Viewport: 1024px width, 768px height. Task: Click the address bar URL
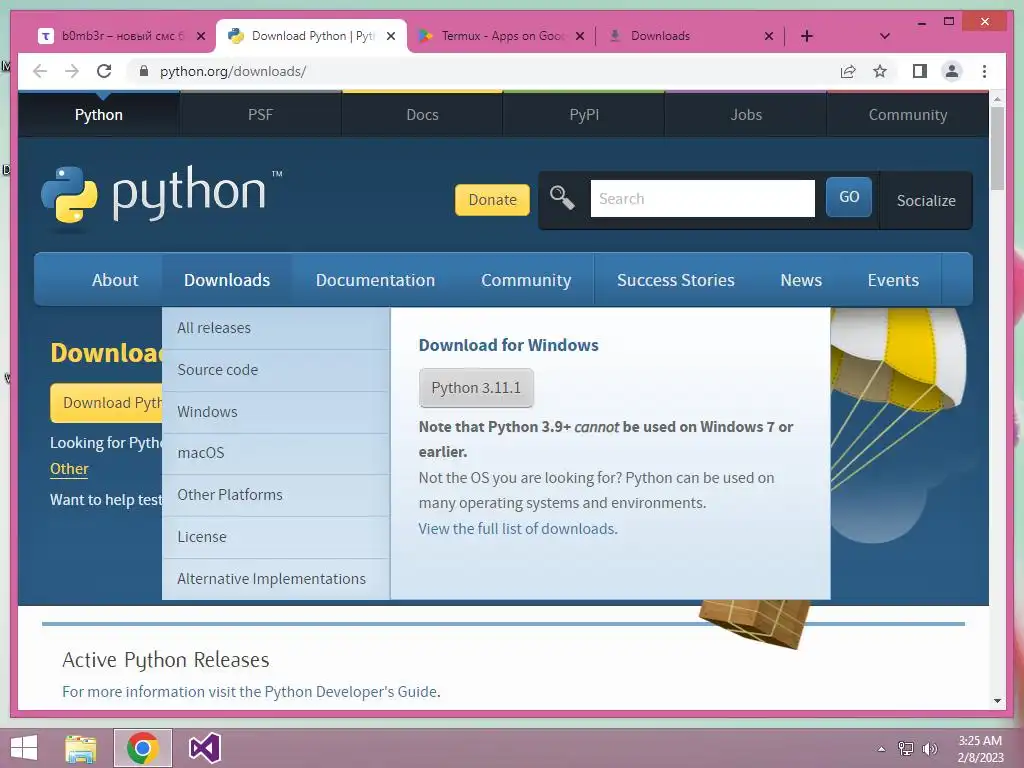click(233, 71)
